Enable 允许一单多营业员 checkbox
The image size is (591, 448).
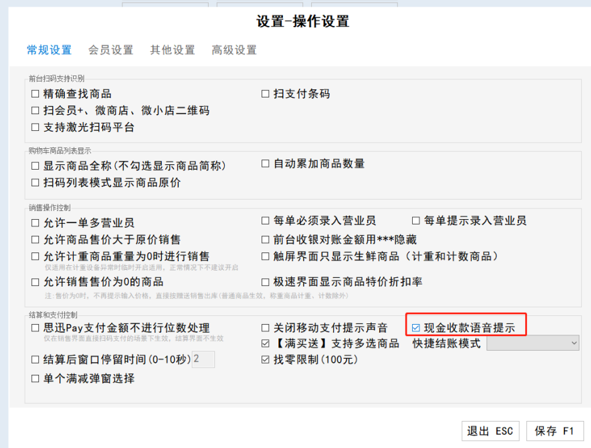(x=35, y=223)
